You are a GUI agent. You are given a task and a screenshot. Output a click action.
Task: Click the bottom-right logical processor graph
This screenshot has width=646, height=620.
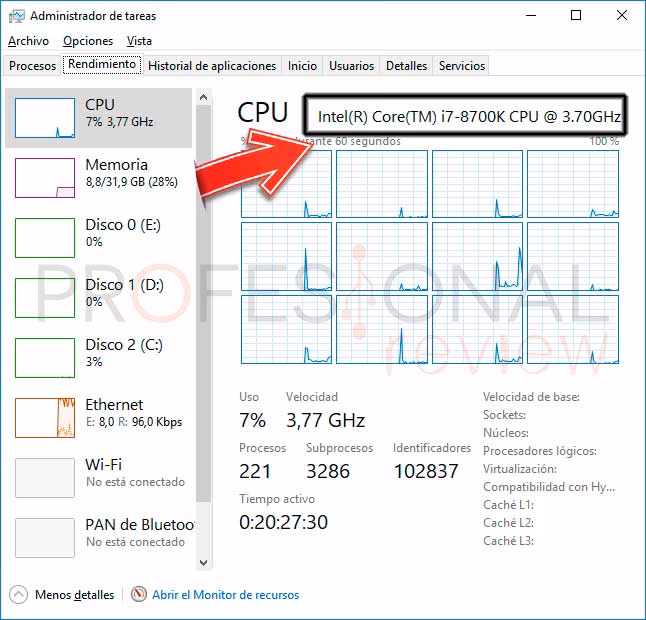(573, 330)
